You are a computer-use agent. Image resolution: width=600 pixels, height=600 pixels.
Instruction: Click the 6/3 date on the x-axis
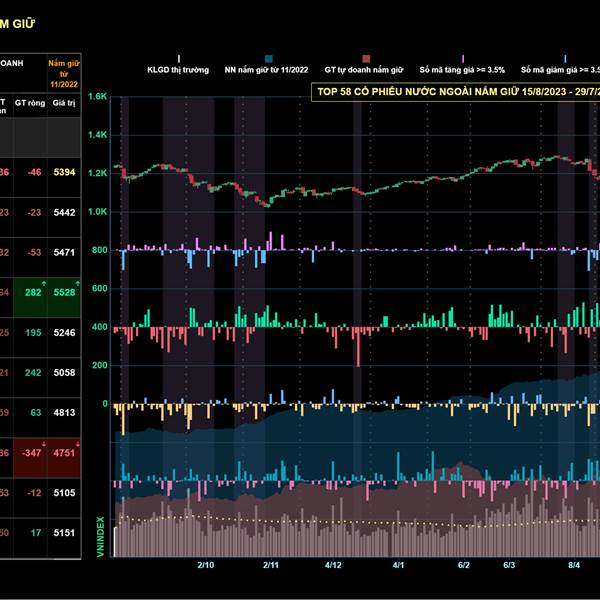509,565
